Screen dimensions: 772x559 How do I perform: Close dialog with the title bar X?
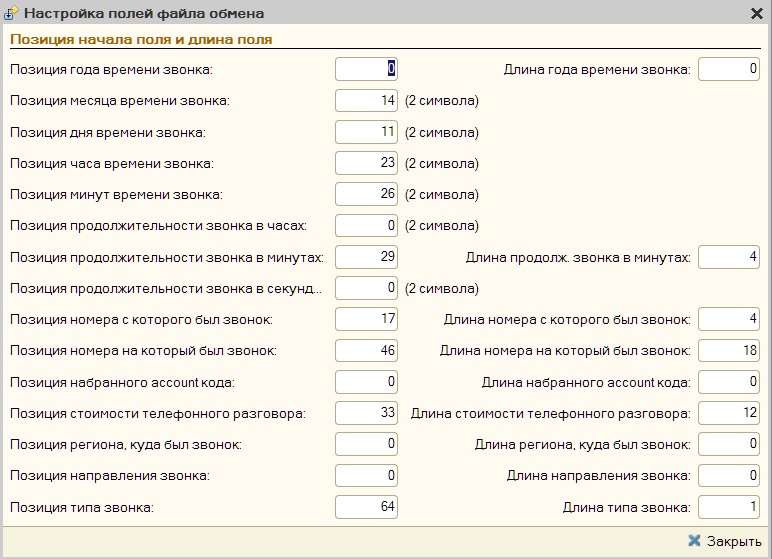click(757, 13)
